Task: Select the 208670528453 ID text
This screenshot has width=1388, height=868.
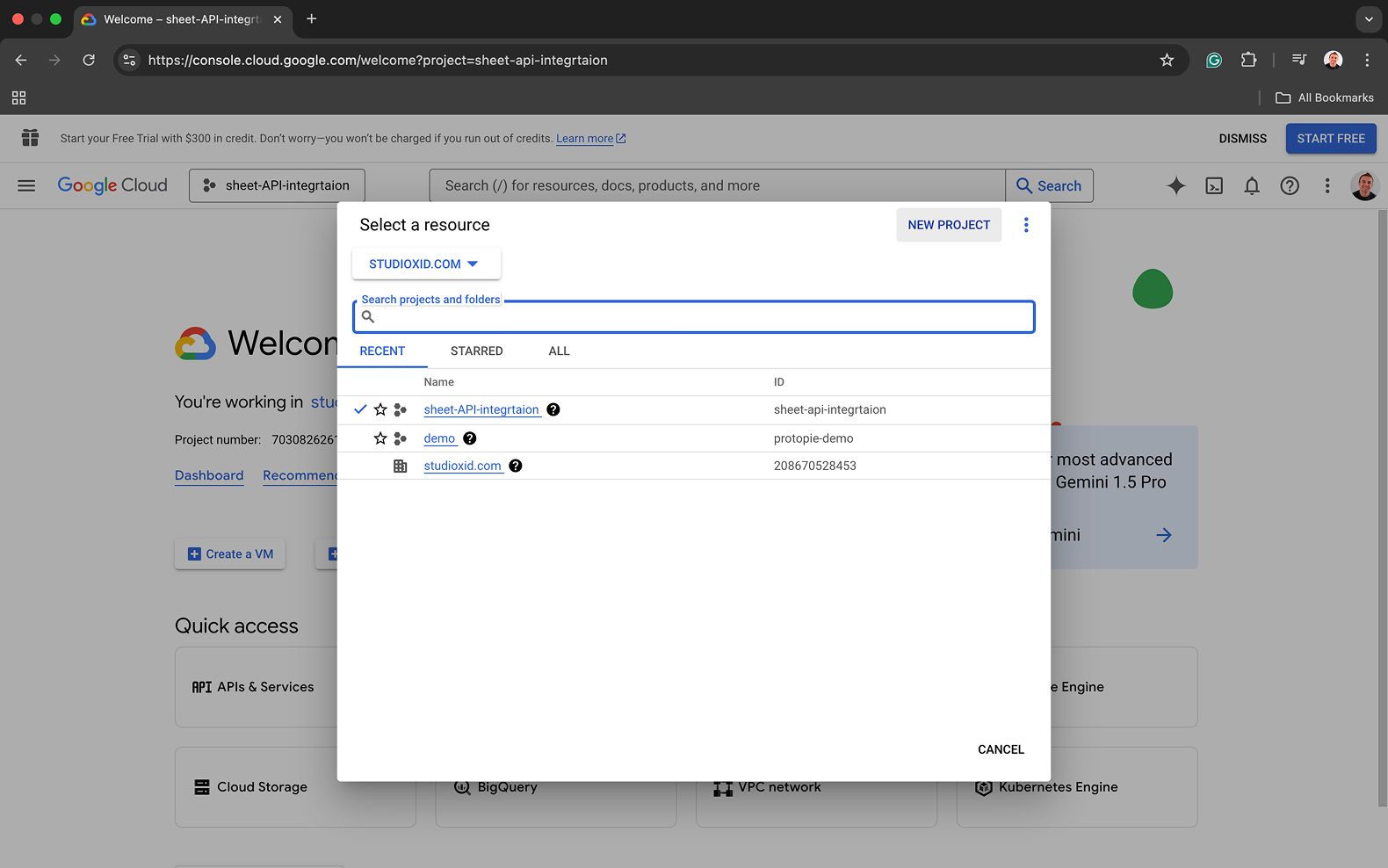Action: click(815, 466)
